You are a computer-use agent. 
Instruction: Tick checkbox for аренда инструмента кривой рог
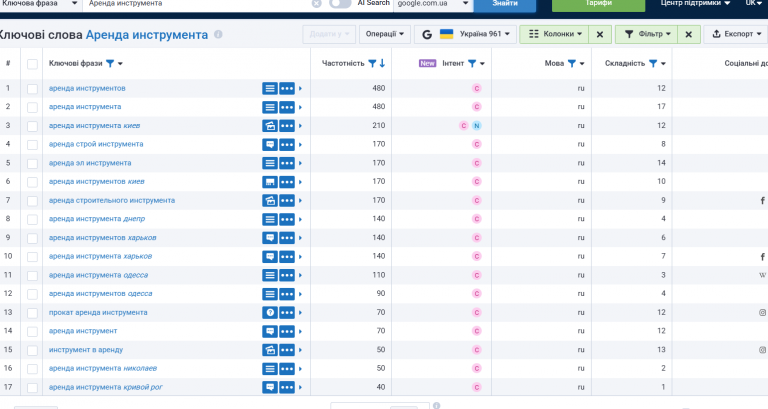pos(32,388)
